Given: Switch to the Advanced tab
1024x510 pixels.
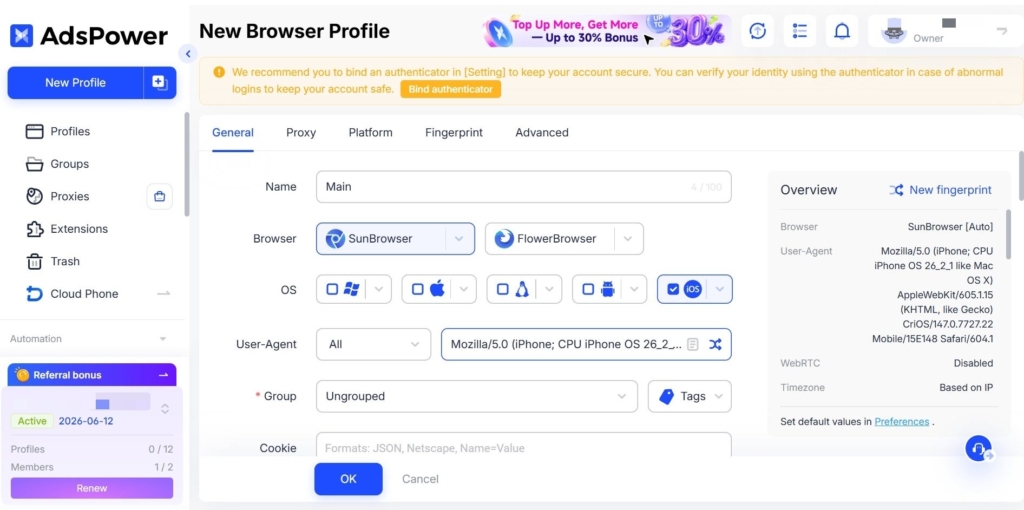Looking at the screenshot, I should (x=542, y=133).
